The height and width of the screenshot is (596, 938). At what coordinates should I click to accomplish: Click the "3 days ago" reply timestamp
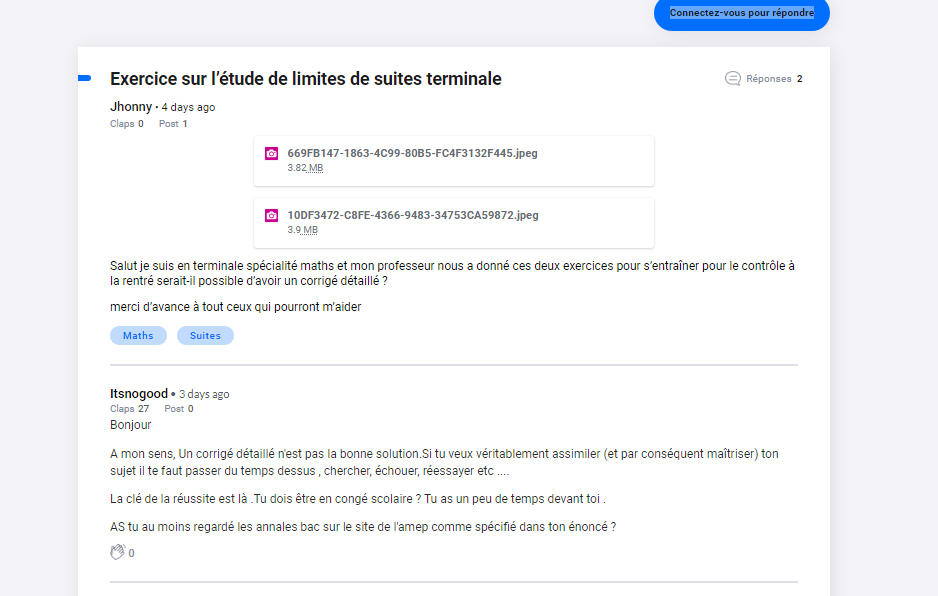(204, 395)
